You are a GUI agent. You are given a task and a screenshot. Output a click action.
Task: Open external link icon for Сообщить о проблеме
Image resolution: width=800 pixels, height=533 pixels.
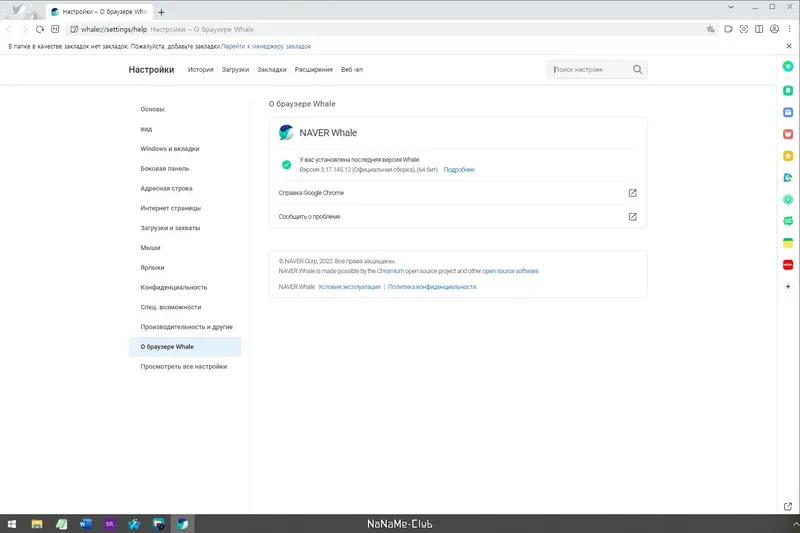click(632, 217)
